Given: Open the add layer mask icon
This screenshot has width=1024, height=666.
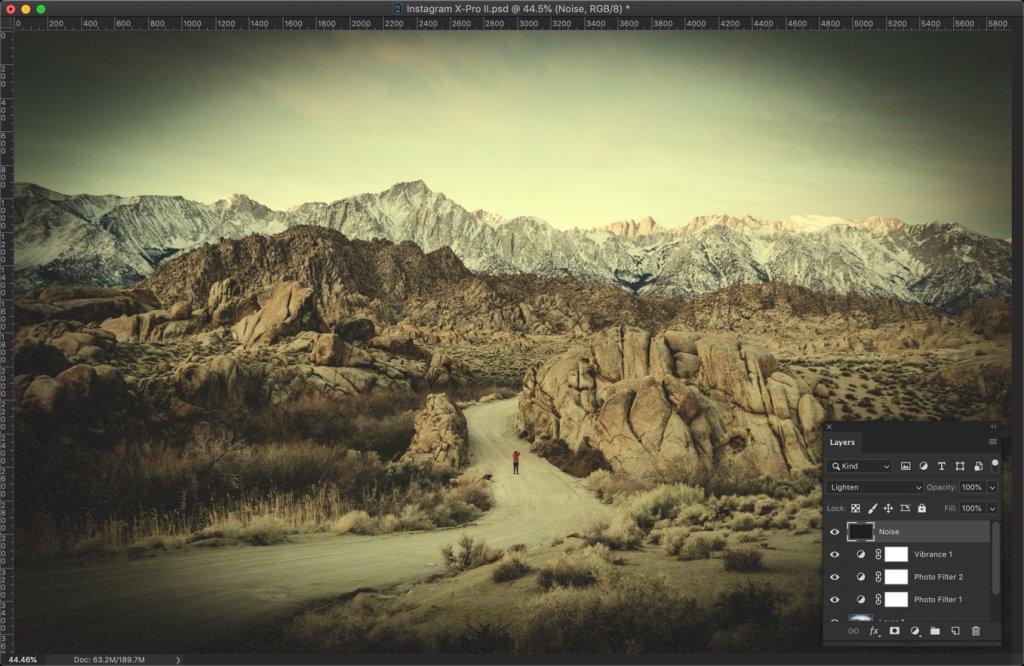Looking at the screenshot, I should 894,631.
